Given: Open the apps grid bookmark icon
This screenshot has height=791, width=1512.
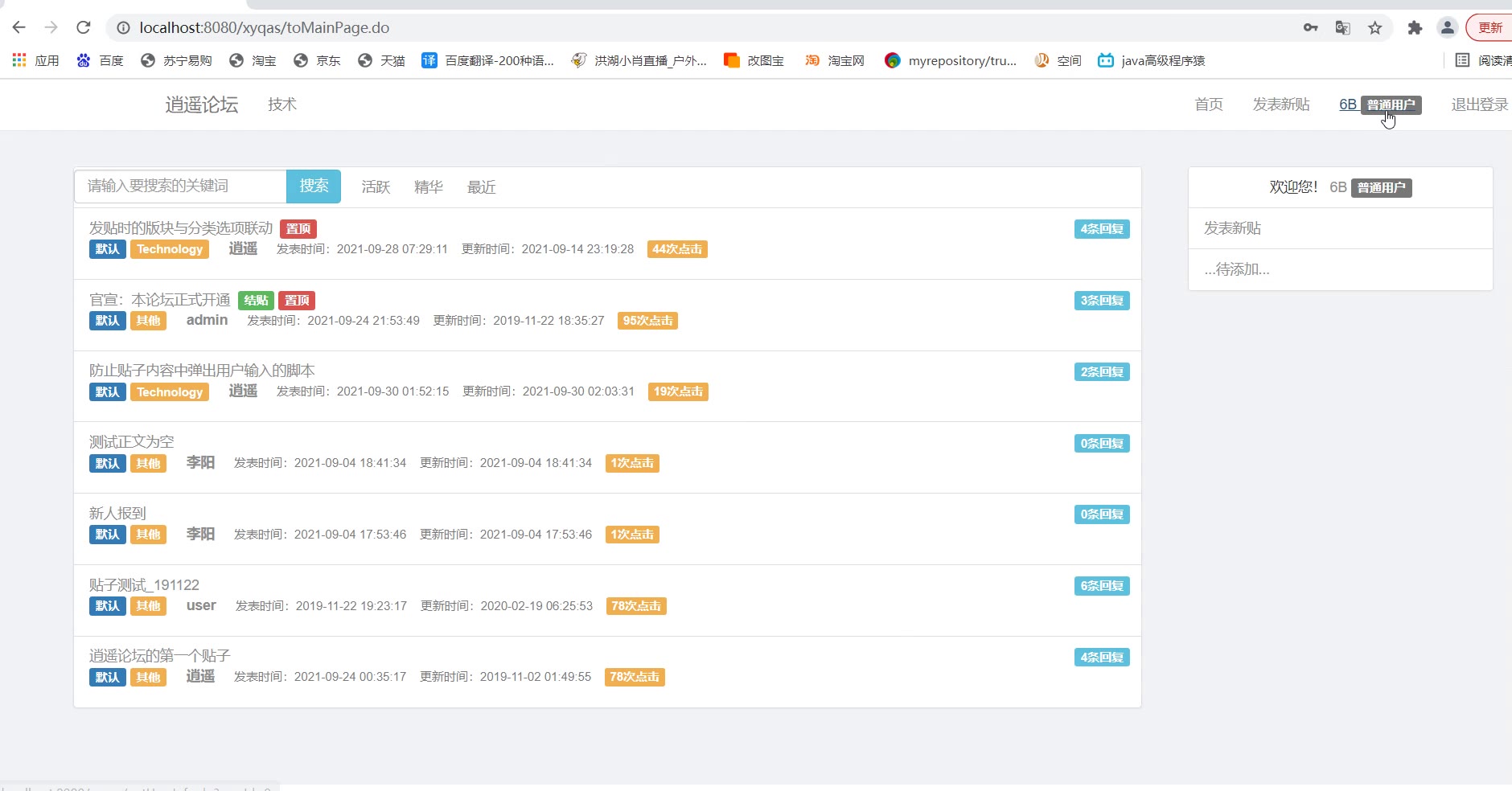Looking at the screenshot, I should pyautogui.click(x=19, y=60).
